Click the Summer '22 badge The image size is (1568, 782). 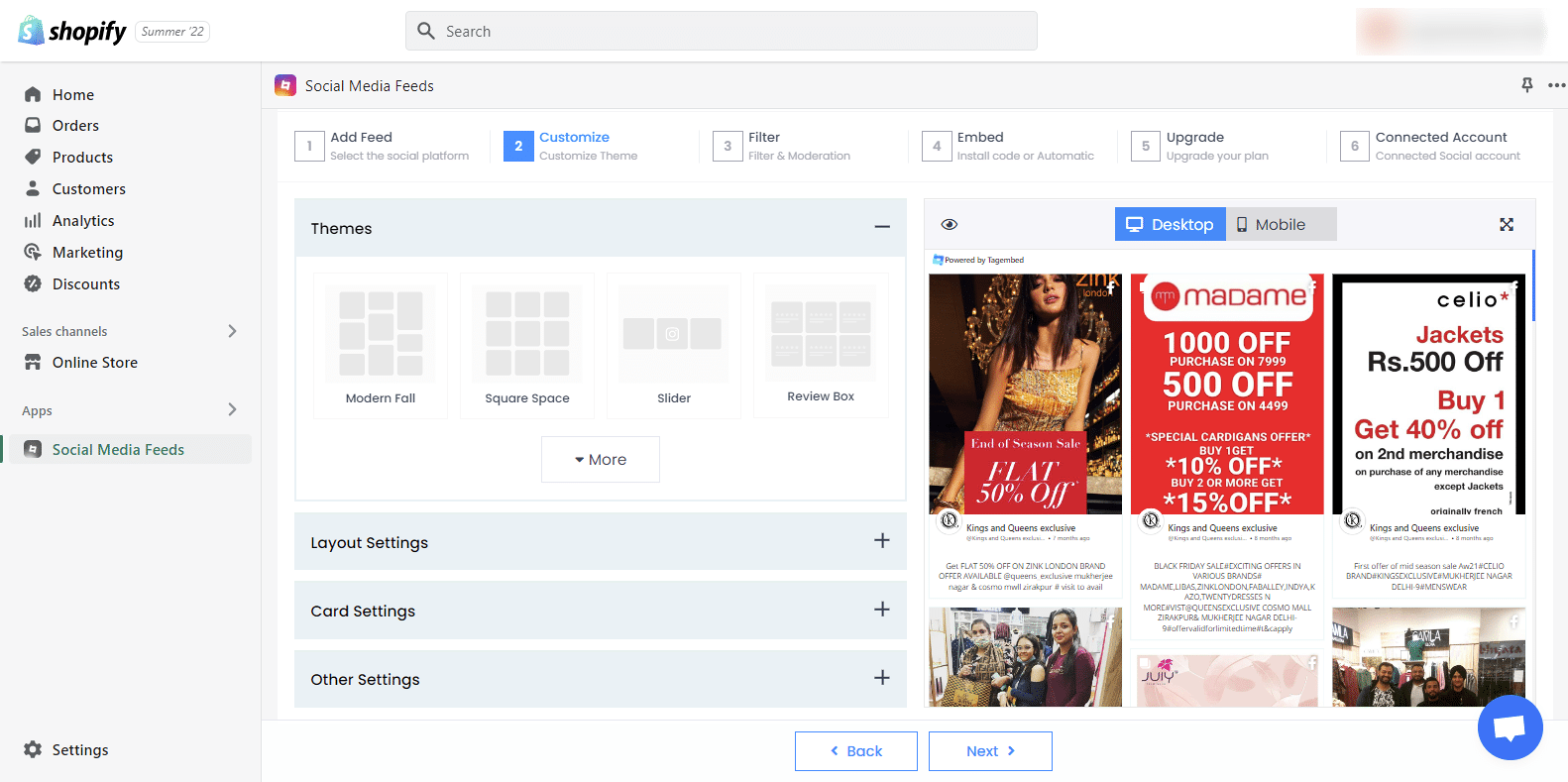172,32
